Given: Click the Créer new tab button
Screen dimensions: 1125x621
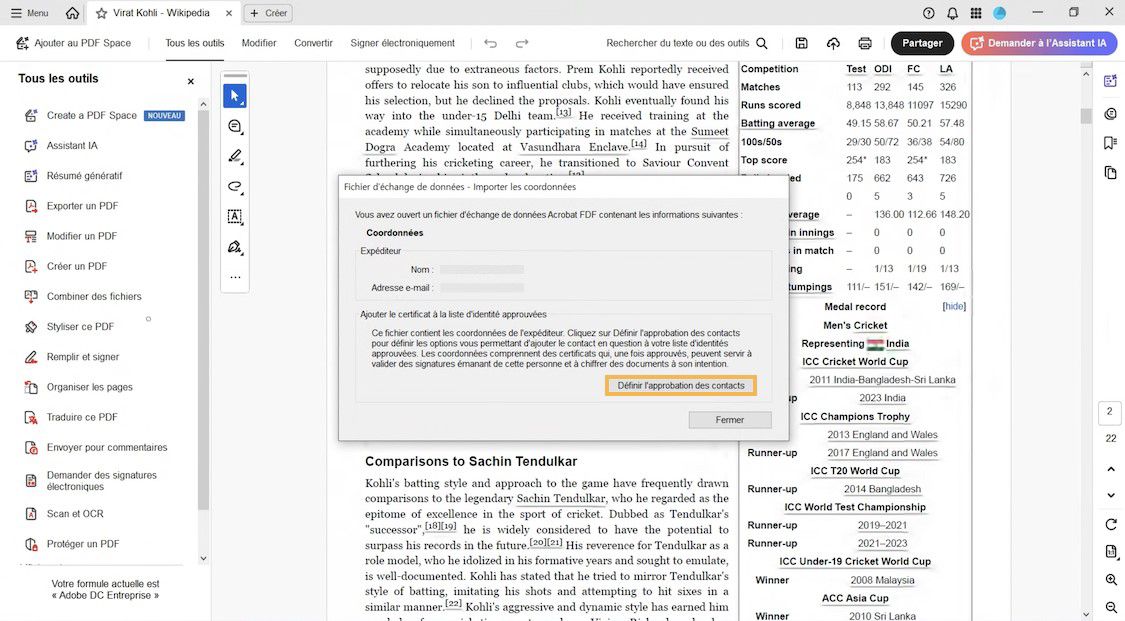Looking at the screenshot, I should (269, 13).
